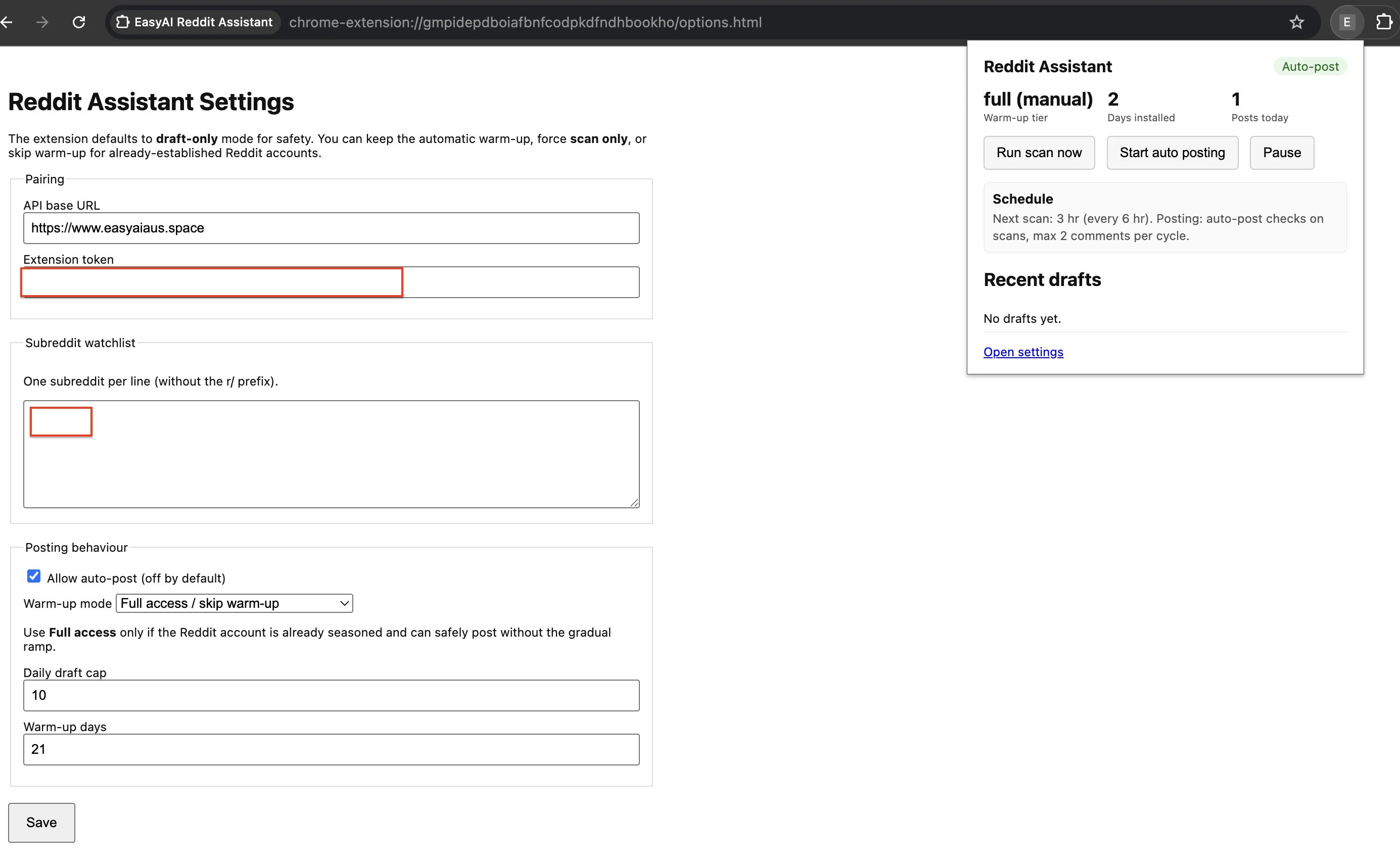This screenshot has height=863, width=1400.
Task: Click the 'API base URL' field label
Action: tap(62, 206)
